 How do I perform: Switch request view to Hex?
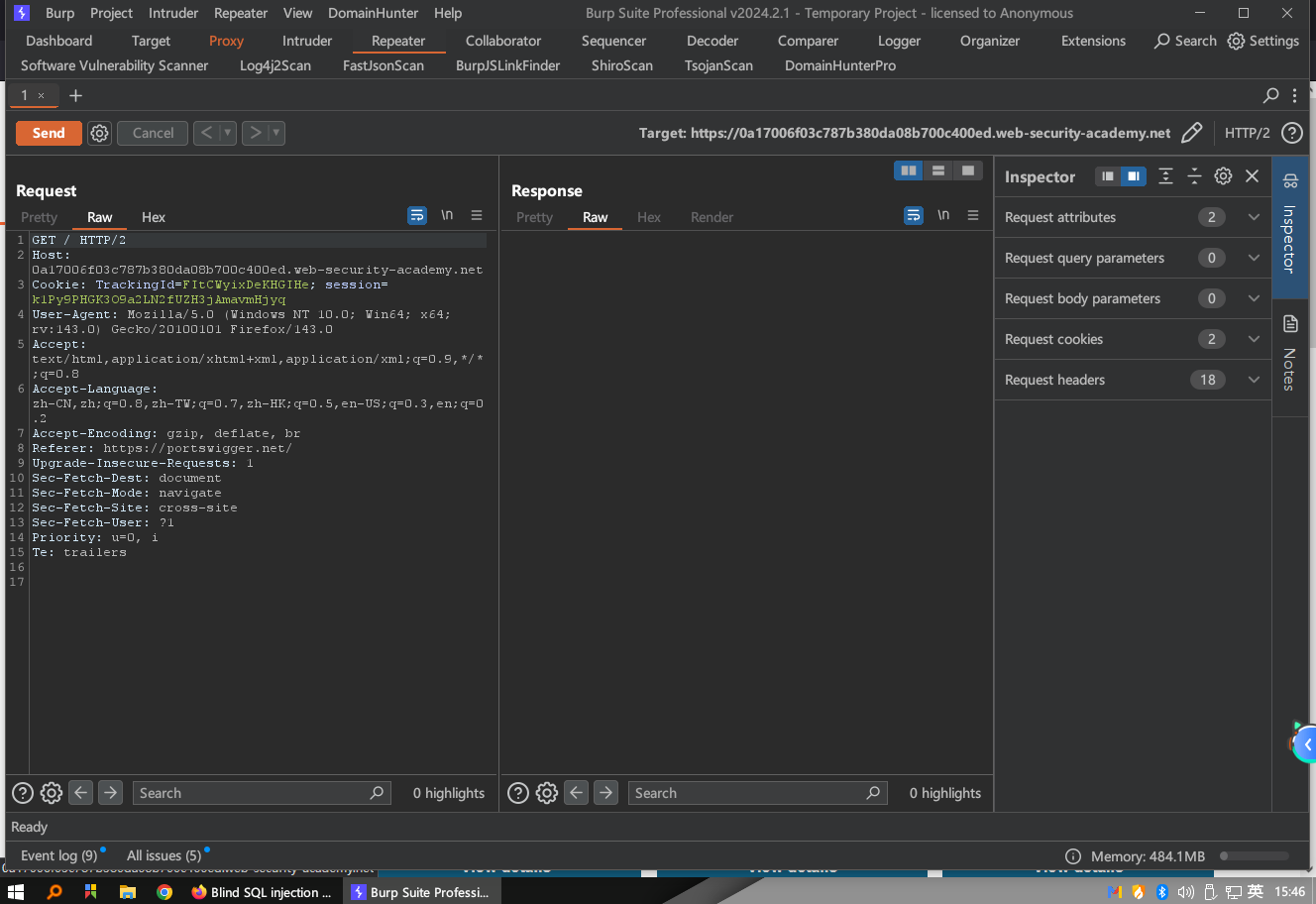point(154,217)
